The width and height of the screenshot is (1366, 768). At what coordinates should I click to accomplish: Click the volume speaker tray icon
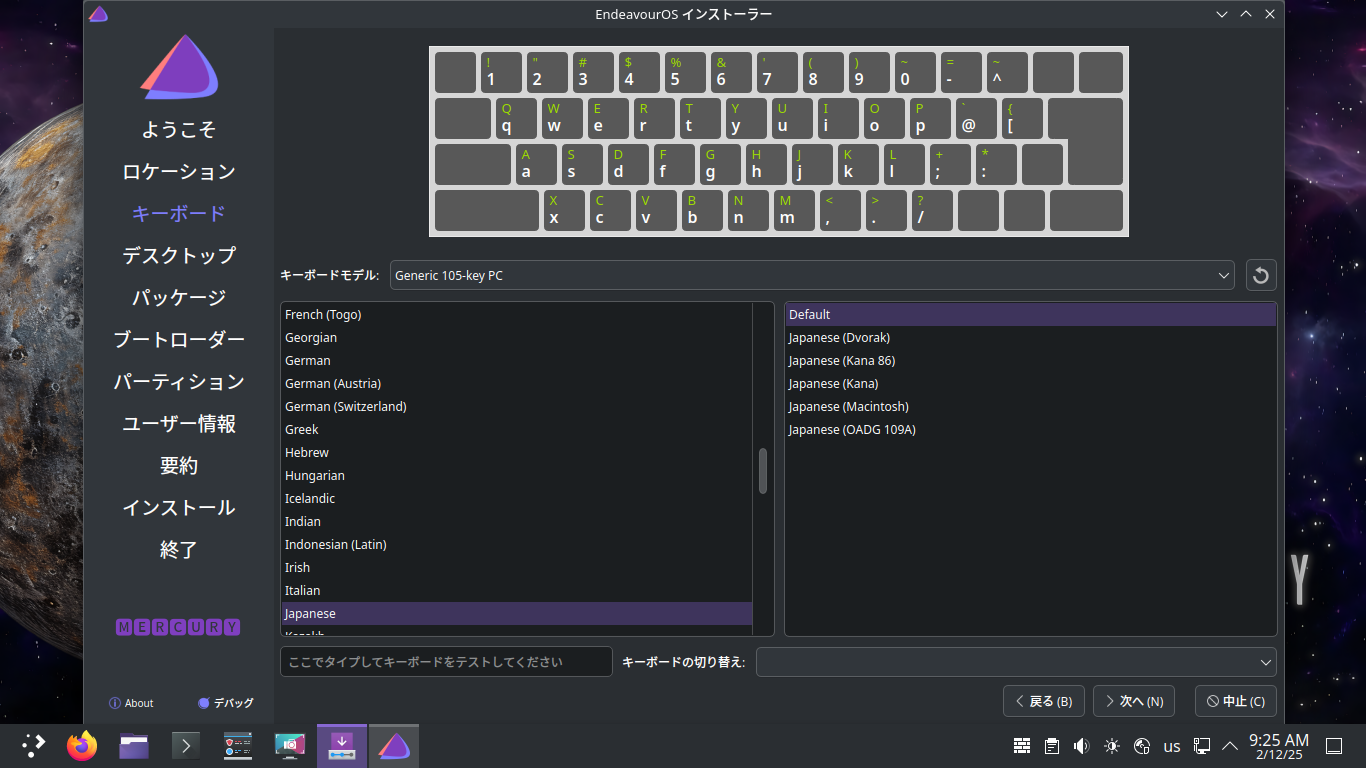click(x=1081, y=746)
